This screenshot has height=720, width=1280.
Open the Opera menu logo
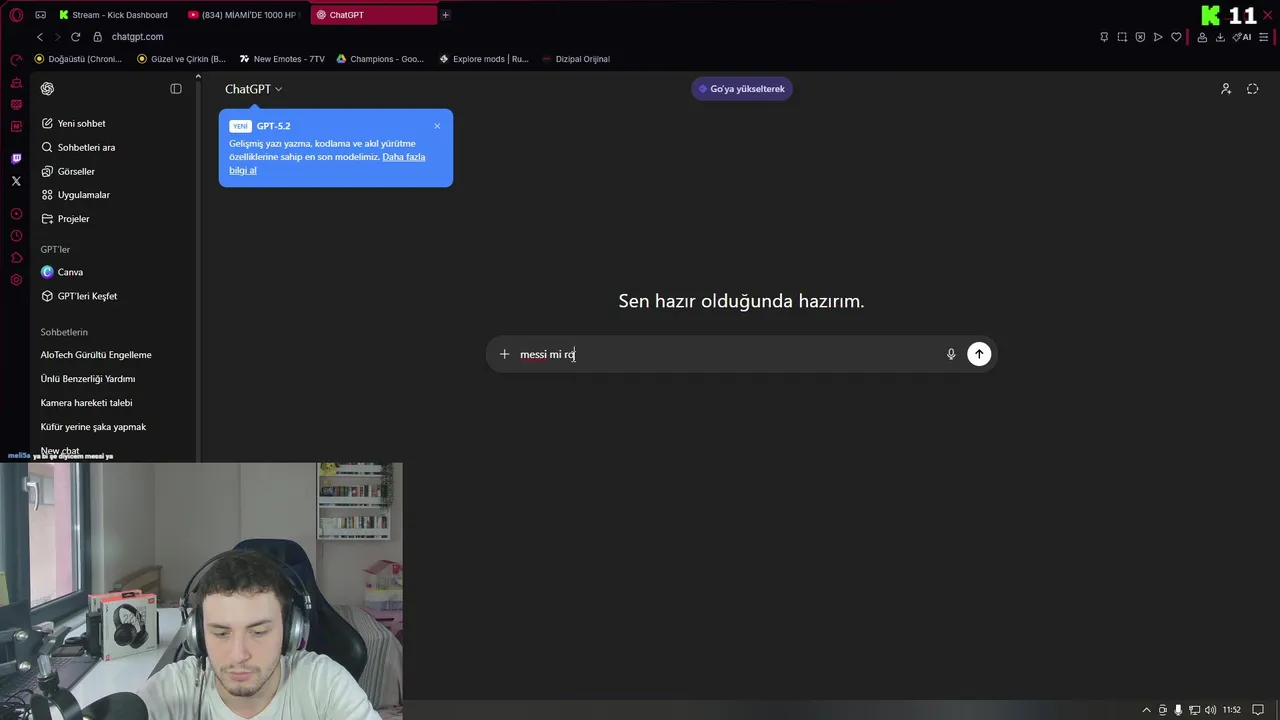pyautogui.click(x=16, y=15)
